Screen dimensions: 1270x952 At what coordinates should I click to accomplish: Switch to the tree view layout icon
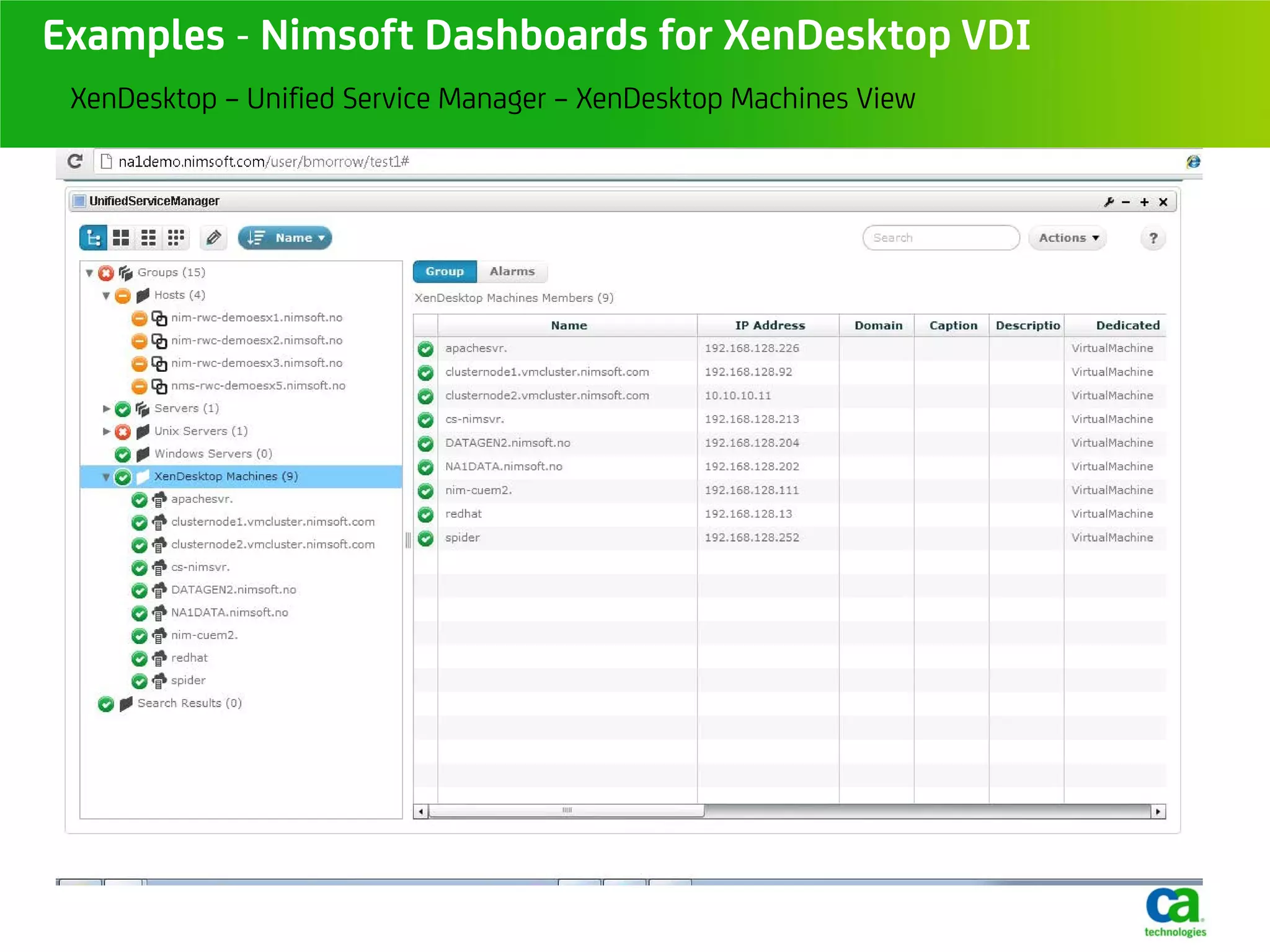[94, 238]
